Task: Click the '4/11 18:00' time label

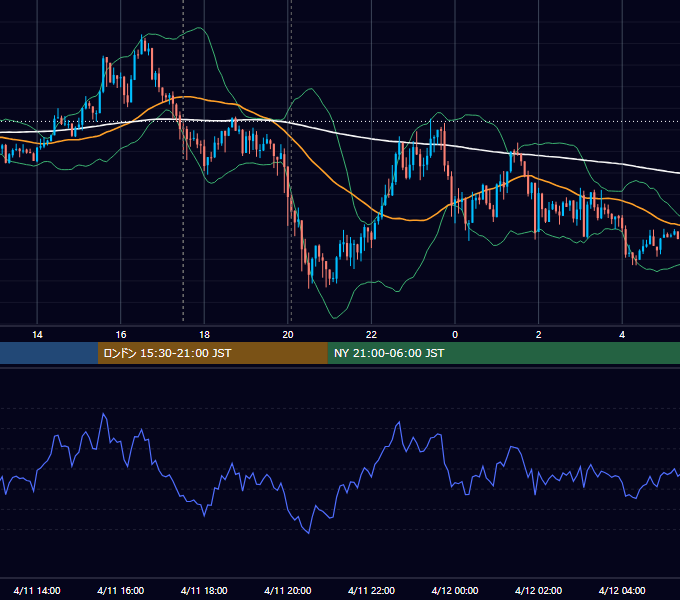Action: 204,590
